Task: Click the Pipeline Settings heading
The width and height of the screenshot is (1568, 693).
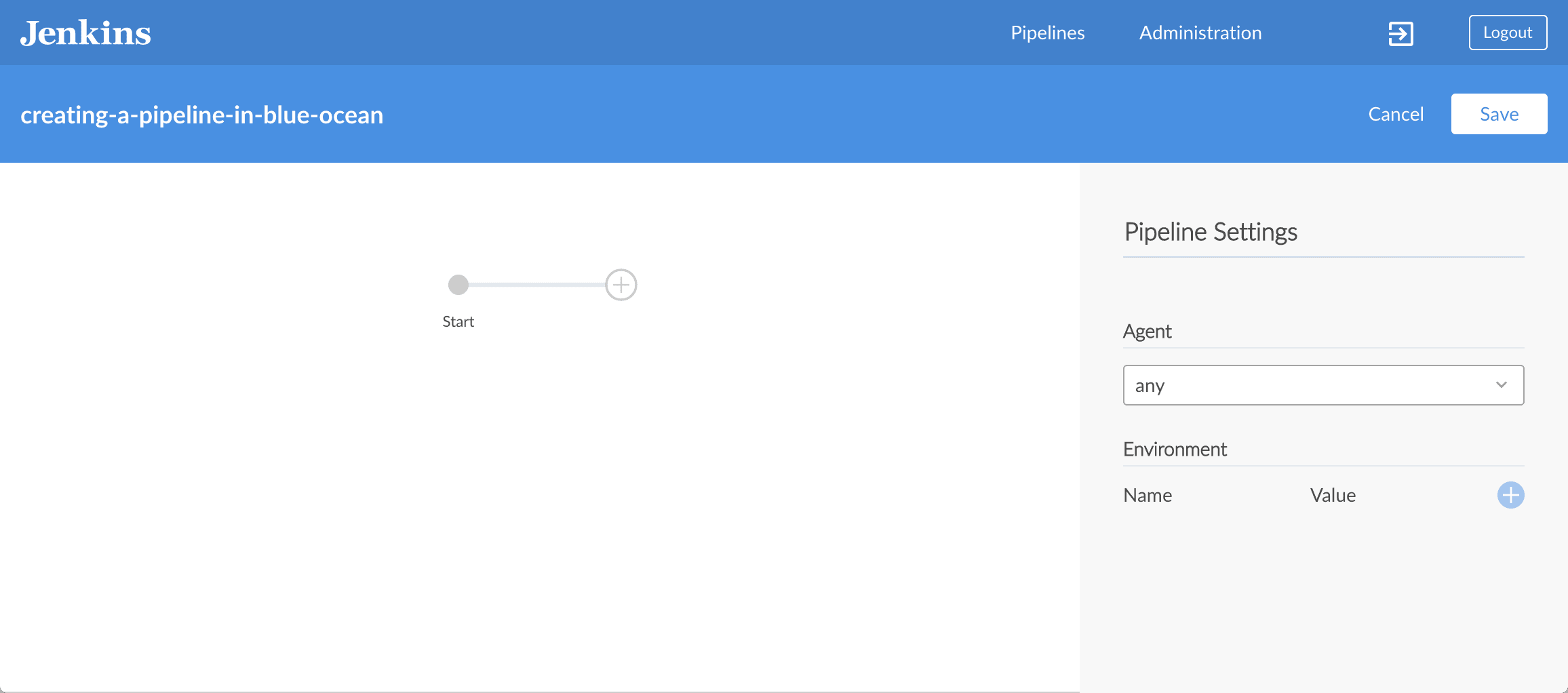Action: point(1210,231)
